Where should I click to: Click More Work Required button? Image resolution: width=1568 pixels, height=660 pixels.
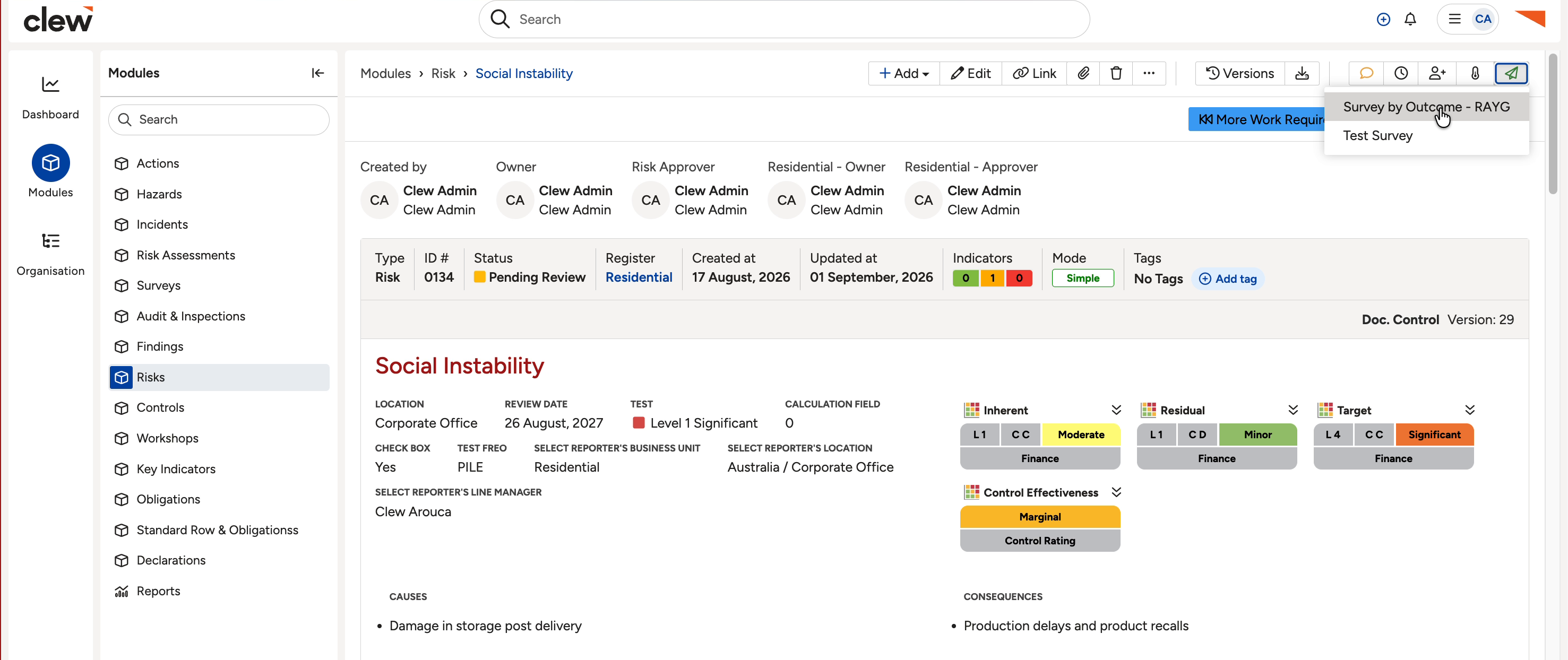click(1256, 119)
